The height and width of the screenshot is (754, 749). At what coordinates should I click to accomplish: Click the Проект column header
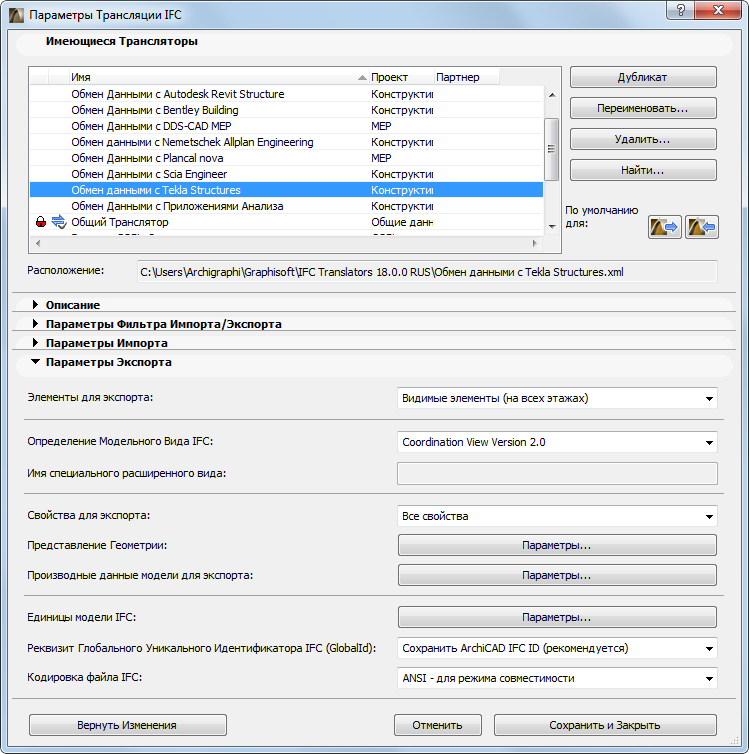point(401,77)
